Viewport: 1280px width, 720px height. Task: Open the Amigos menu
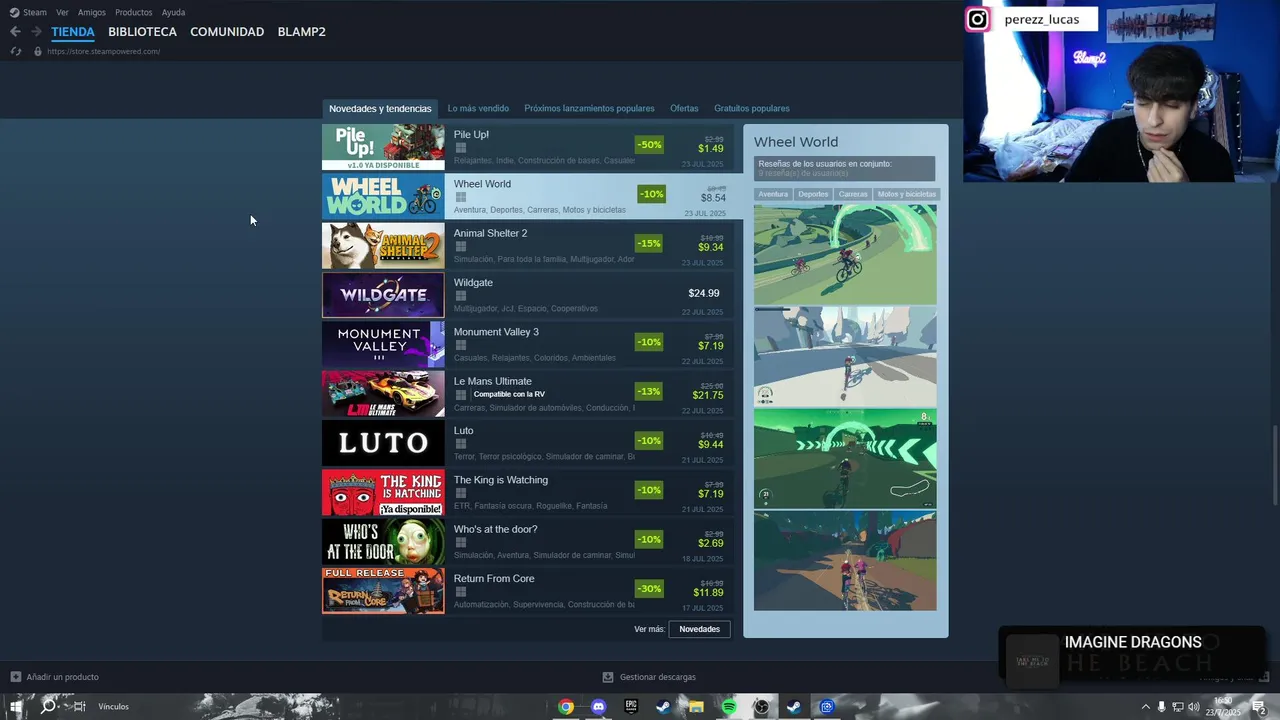(x=92, y=12)
